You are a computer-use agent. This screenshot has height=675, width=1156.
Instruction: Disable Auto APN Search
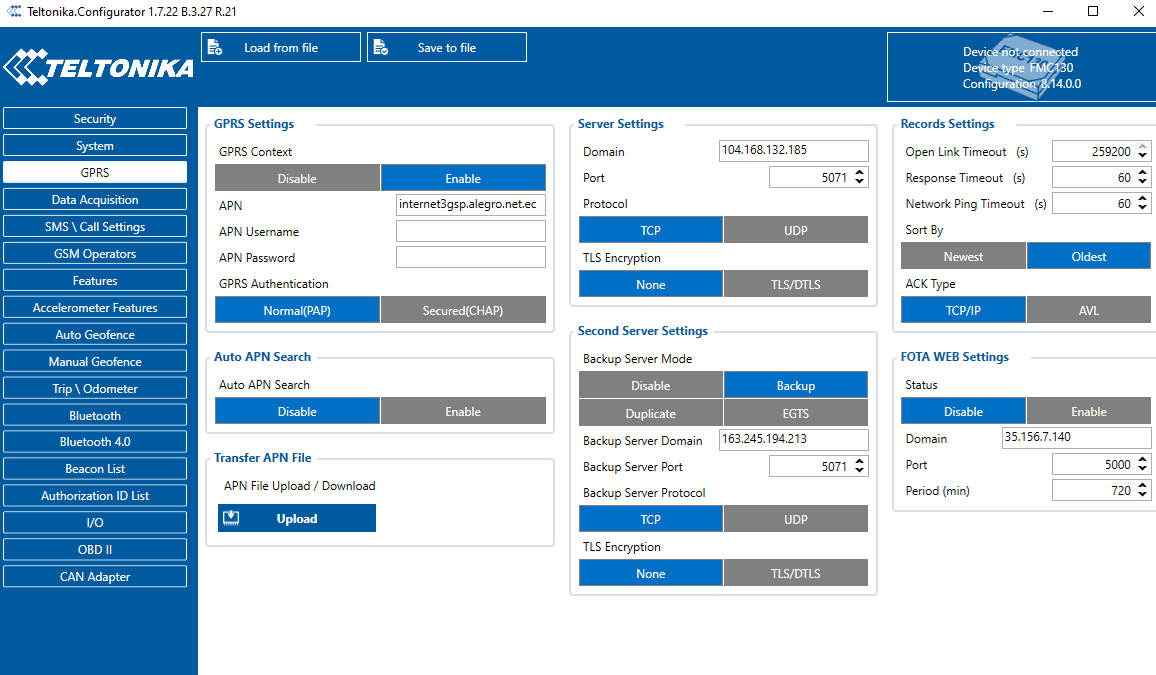tap(297, 411)
